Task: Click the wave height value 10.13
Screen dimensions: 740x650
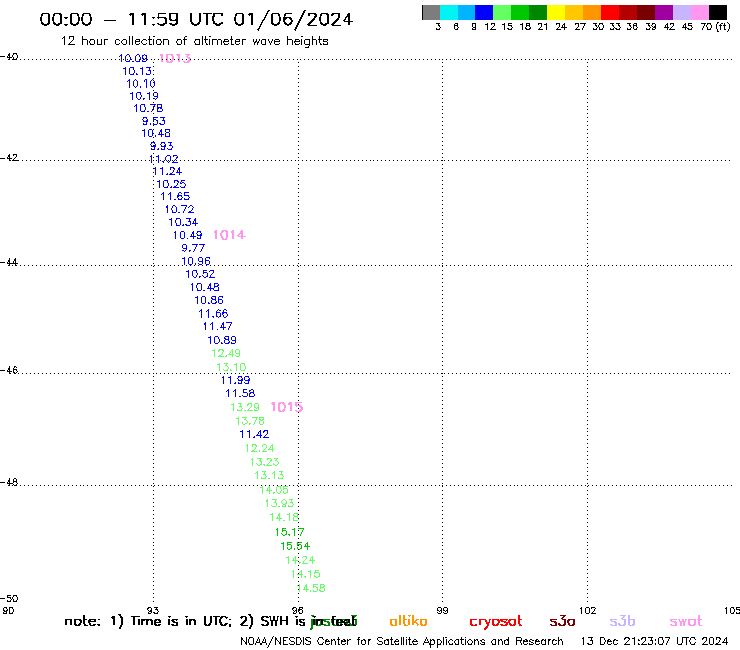Action: (x=137, y=71)
